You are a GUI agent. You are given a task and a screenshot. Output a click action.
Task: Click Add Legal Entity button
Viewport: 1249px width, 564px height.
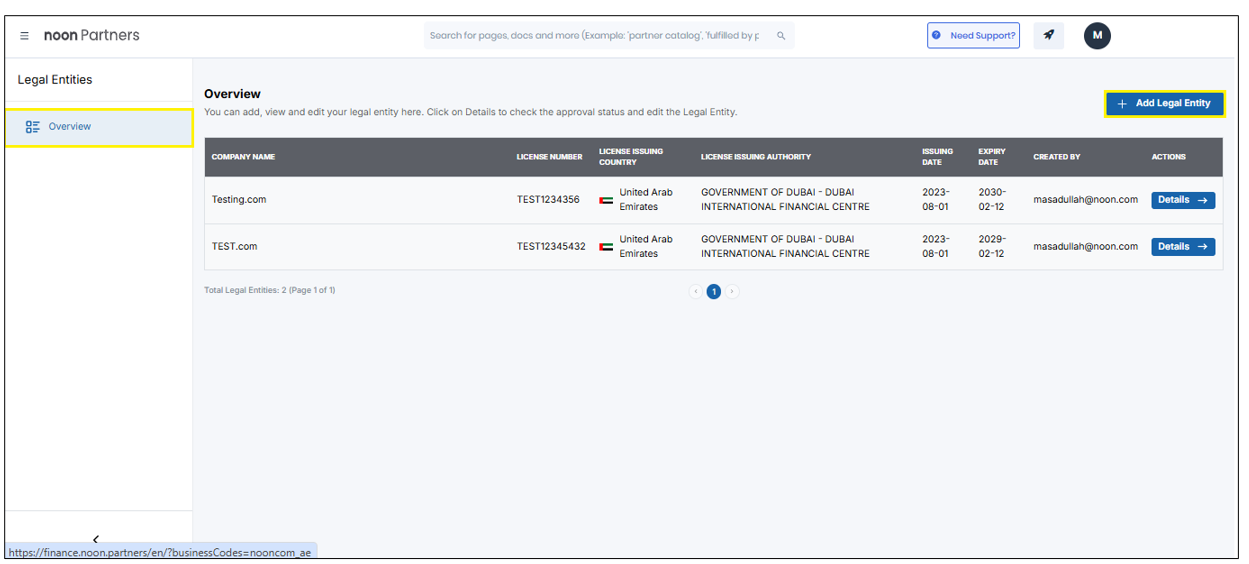1164,103
